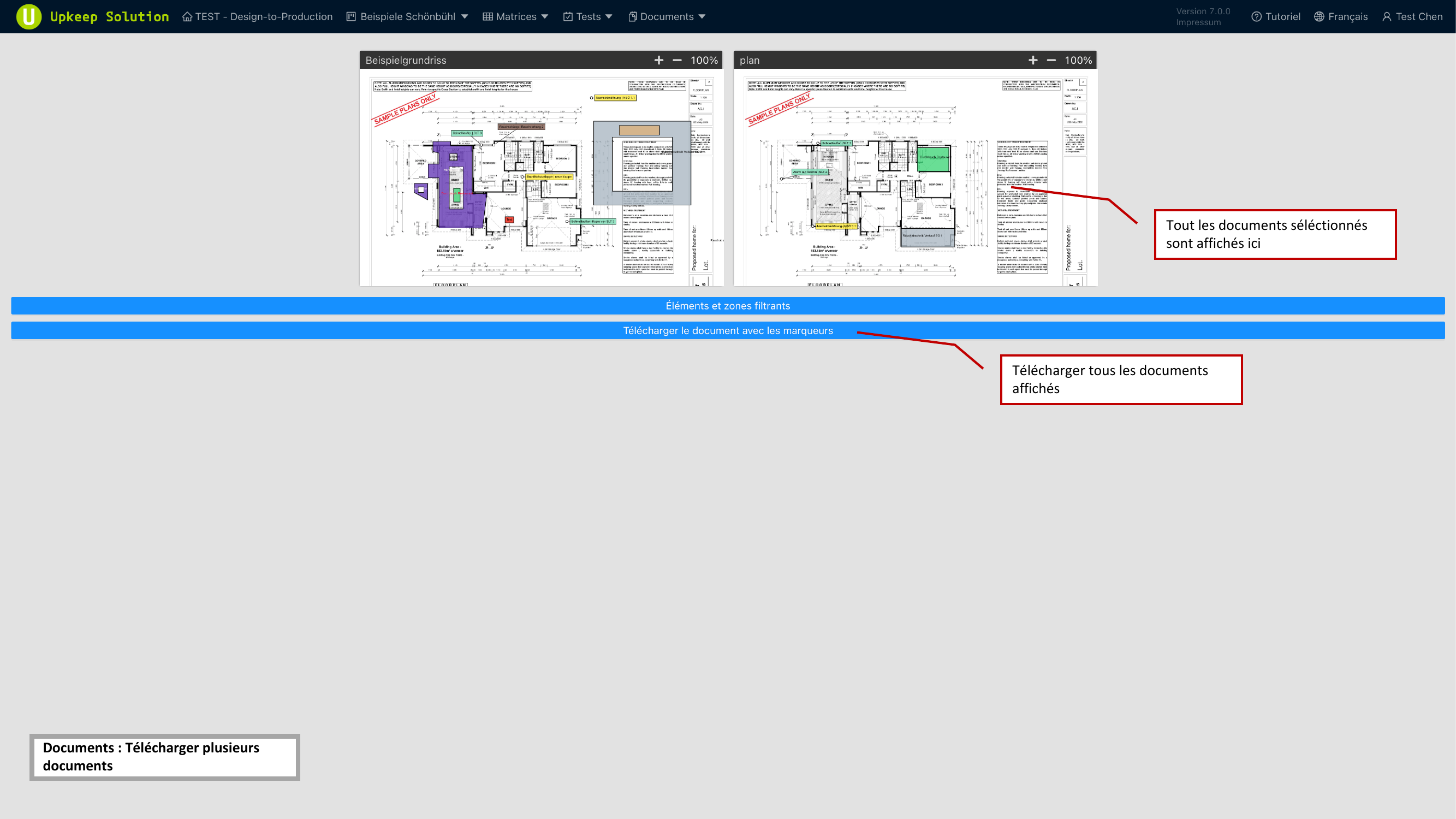Click the globe language icon
1456x819 pixels.
(x=1318, y=16)
